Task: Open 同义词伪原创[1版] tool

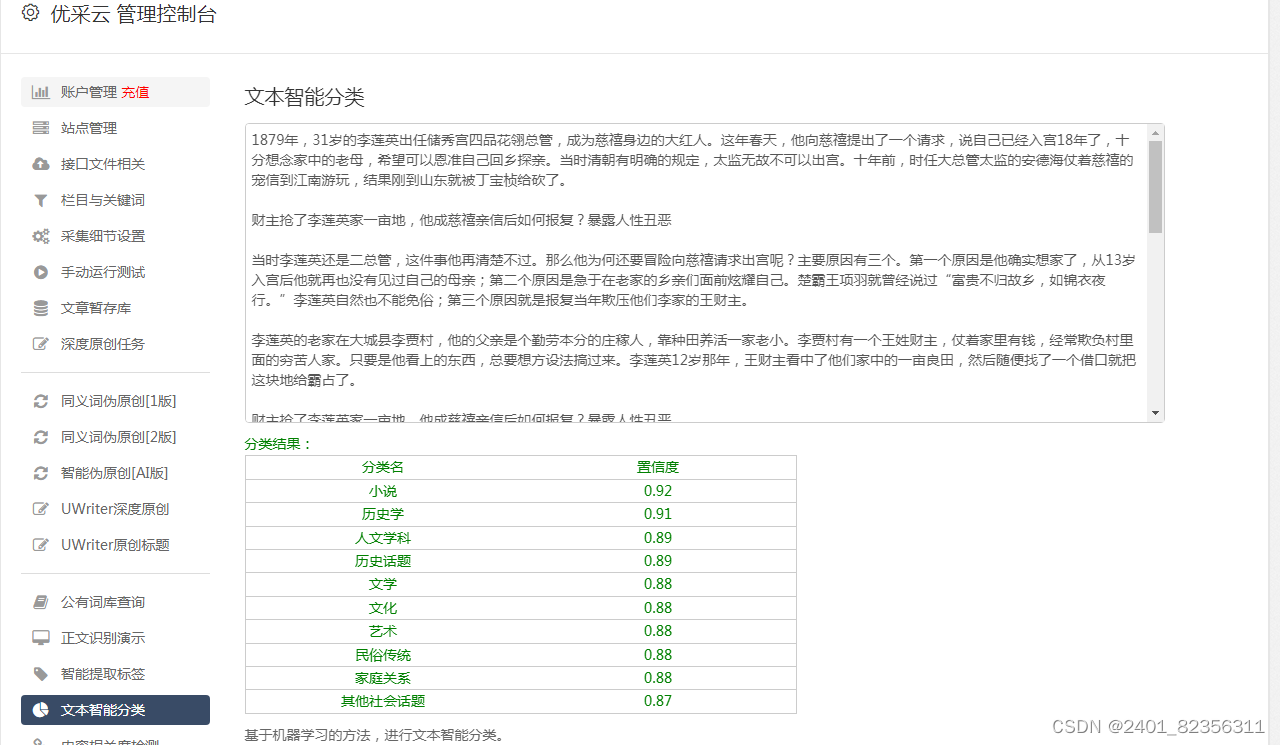Action: tap(115, 401)
